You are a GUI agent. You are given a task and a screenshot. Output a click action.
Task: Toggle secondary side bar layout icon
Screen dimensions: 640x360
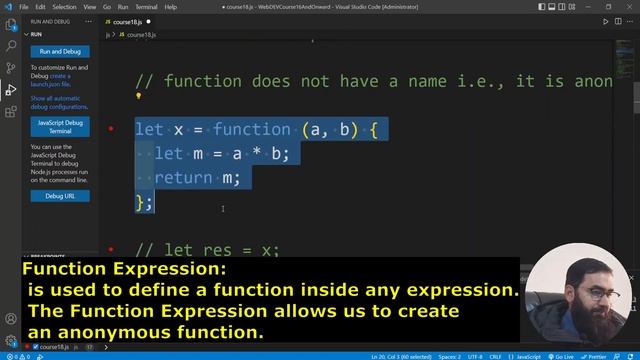pyautogui.click(x=562, y=7)
